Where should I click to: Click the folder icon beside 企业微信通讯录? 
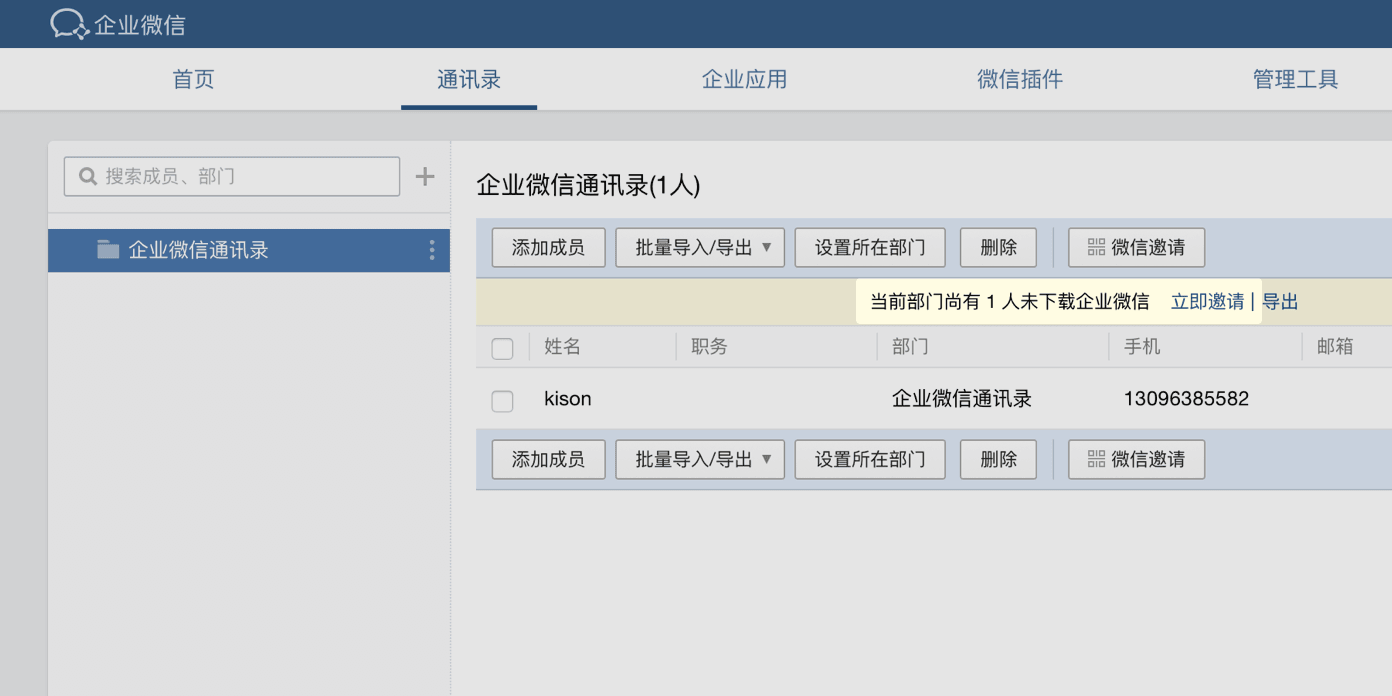pyautogui.click(x=109, y=250)
